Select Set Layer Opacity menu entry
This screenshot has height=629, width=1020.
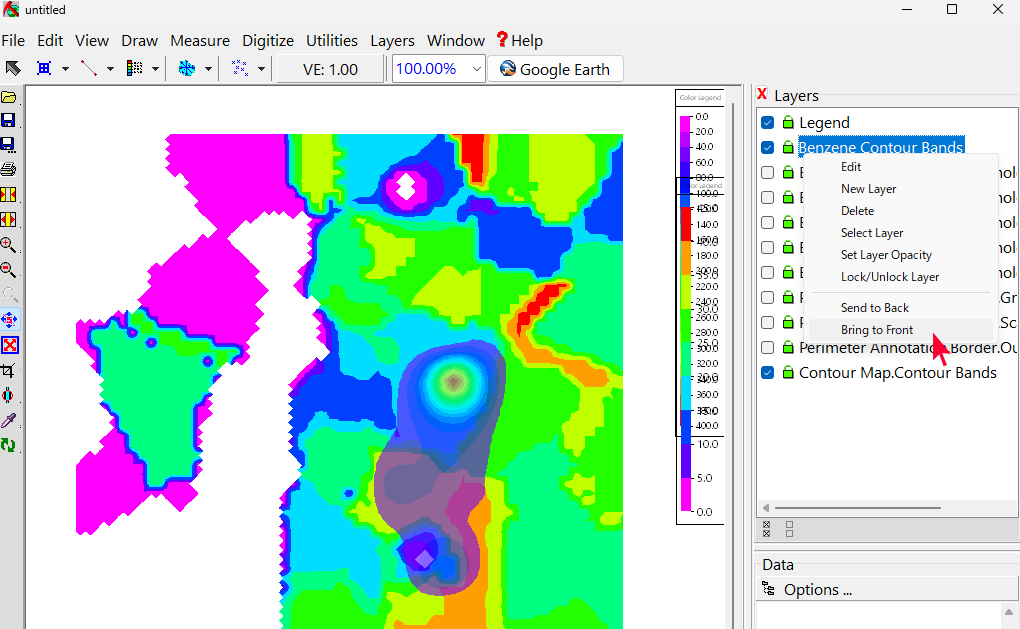click(886, 255)
